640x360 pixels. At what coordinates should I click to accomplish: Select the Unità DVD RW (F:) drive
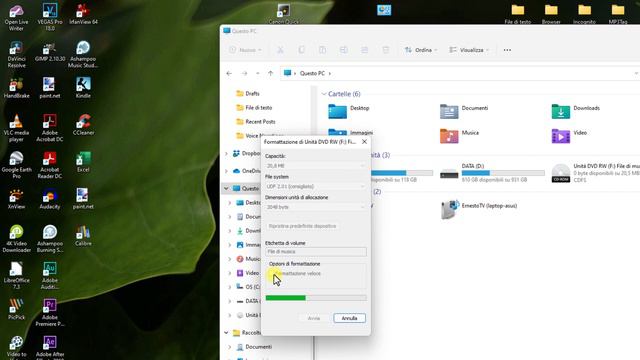pyautogui.click(x=595, y=173)
